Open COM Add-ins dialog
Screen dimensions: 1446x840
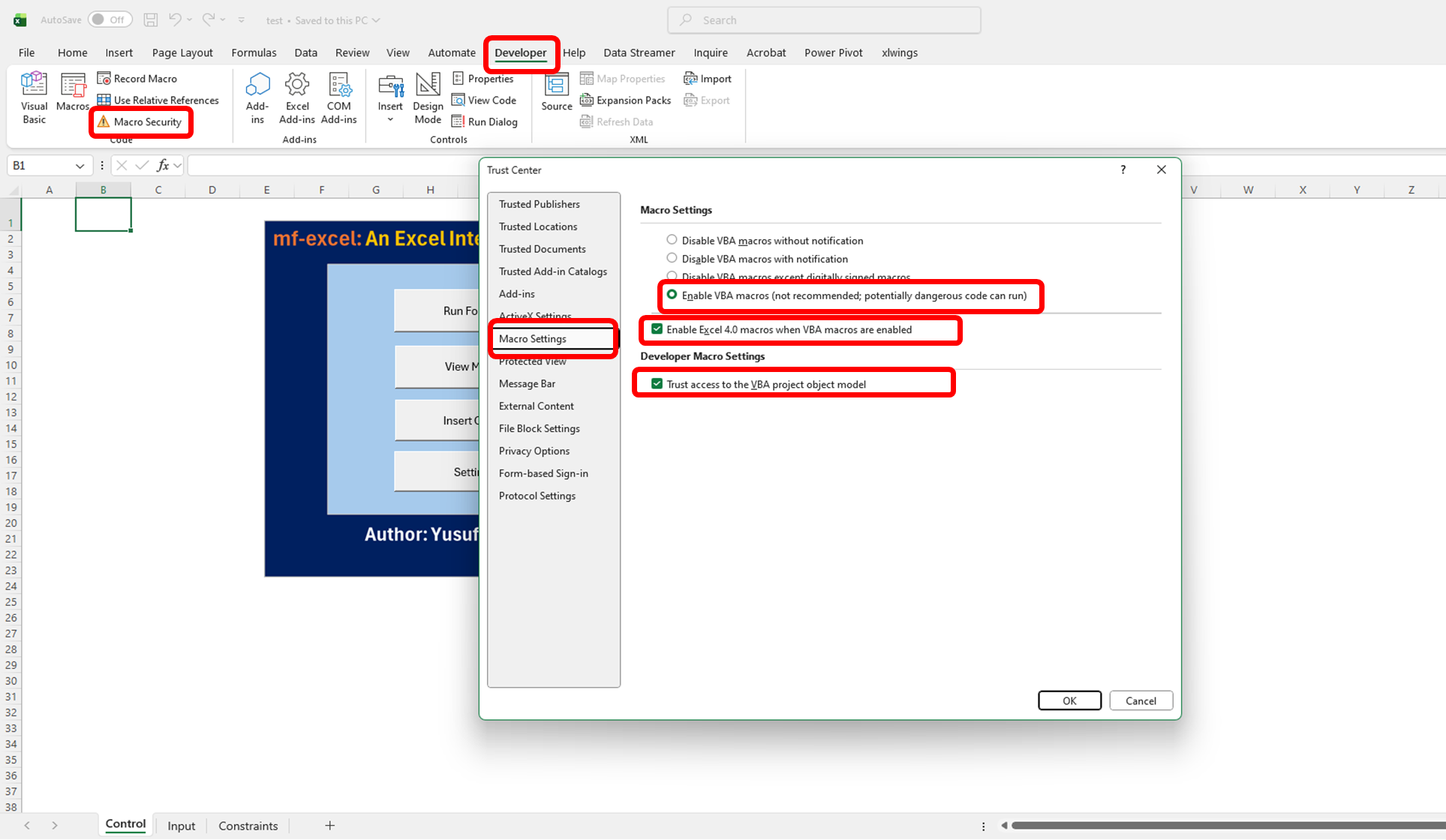pyautogui.click(x=339, y=98)
